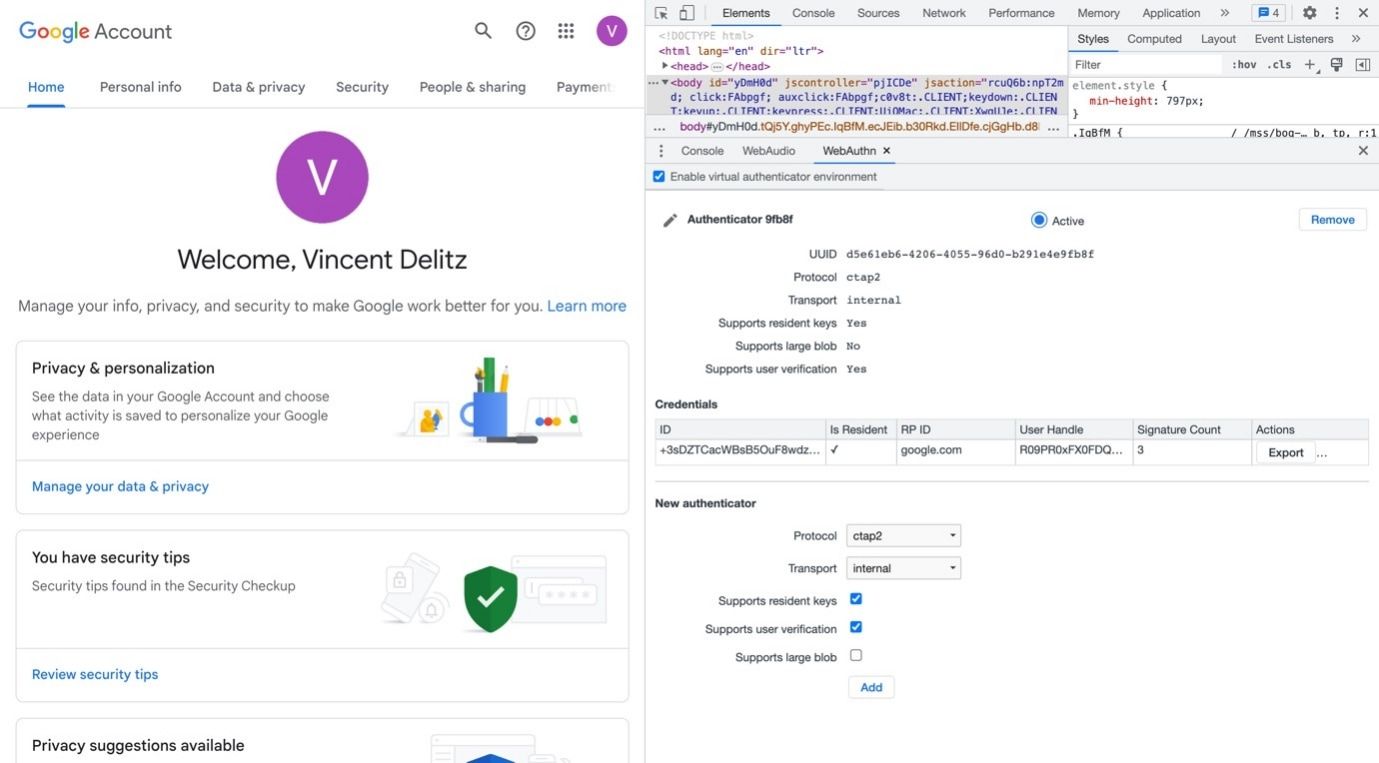Open the Network panel tab

(x=944, y=13)
